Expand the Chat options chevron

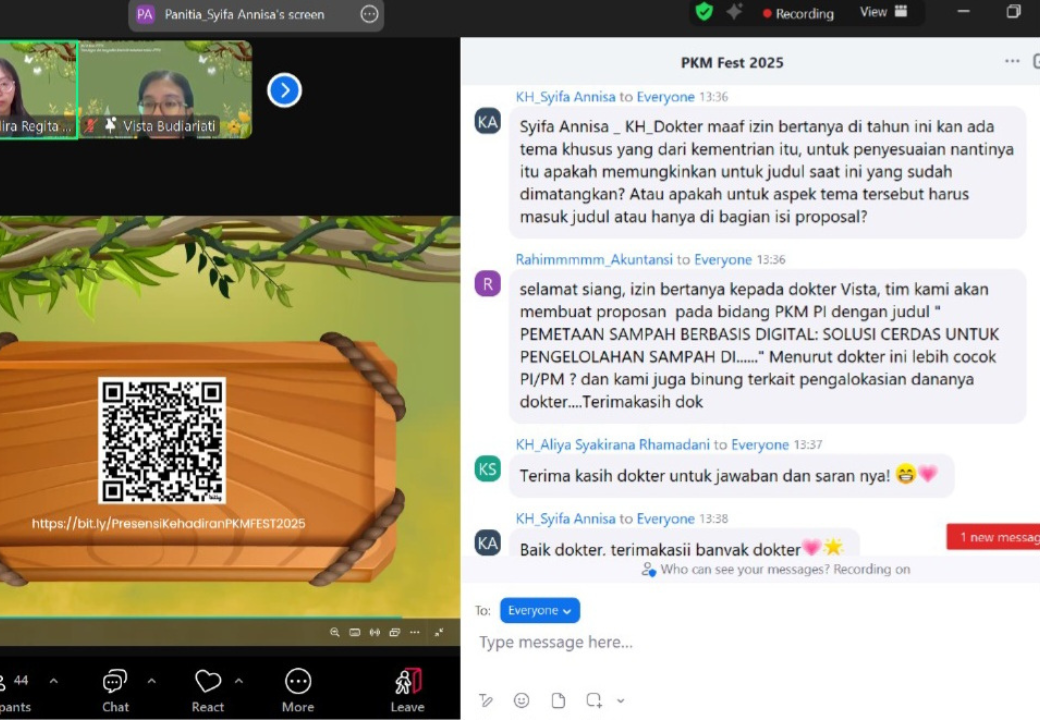point(151,681)
